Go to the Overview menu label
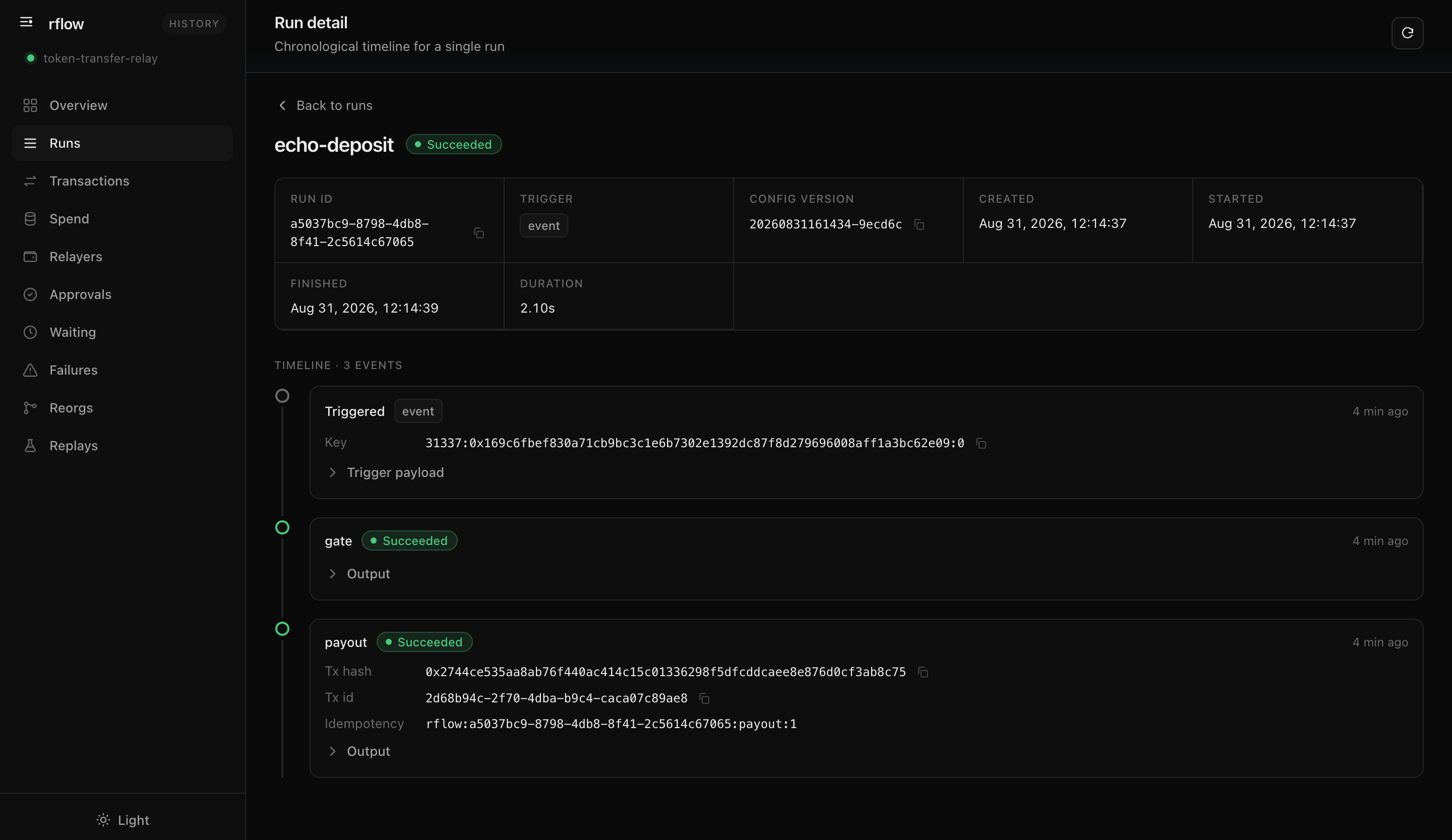1452x840 pixels. 78,105
